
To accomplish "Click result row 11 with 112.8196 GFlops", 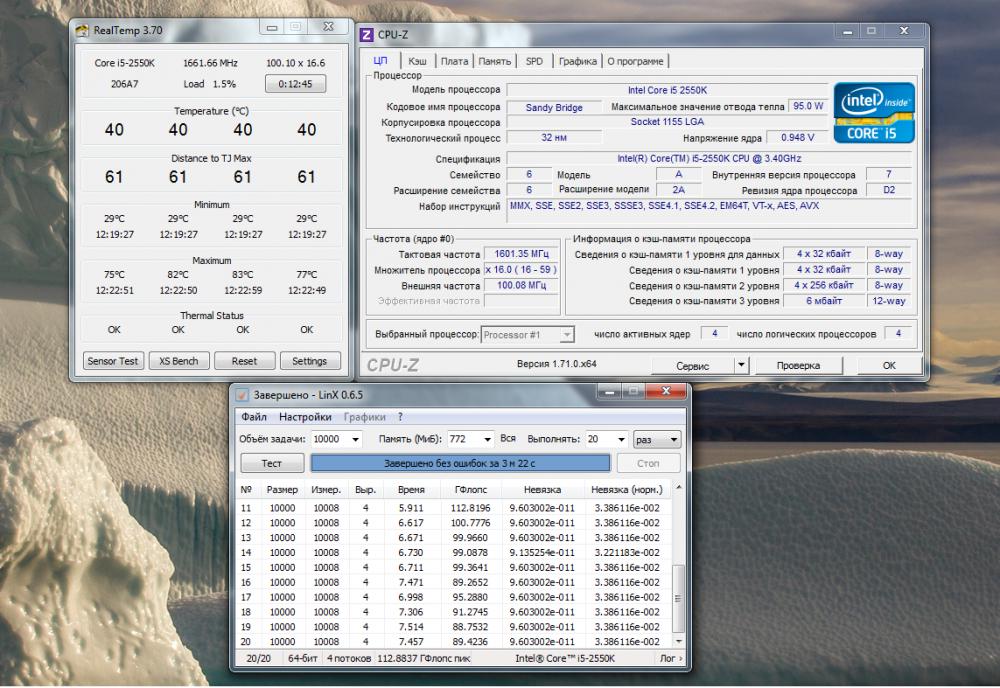I will [453, 508].
